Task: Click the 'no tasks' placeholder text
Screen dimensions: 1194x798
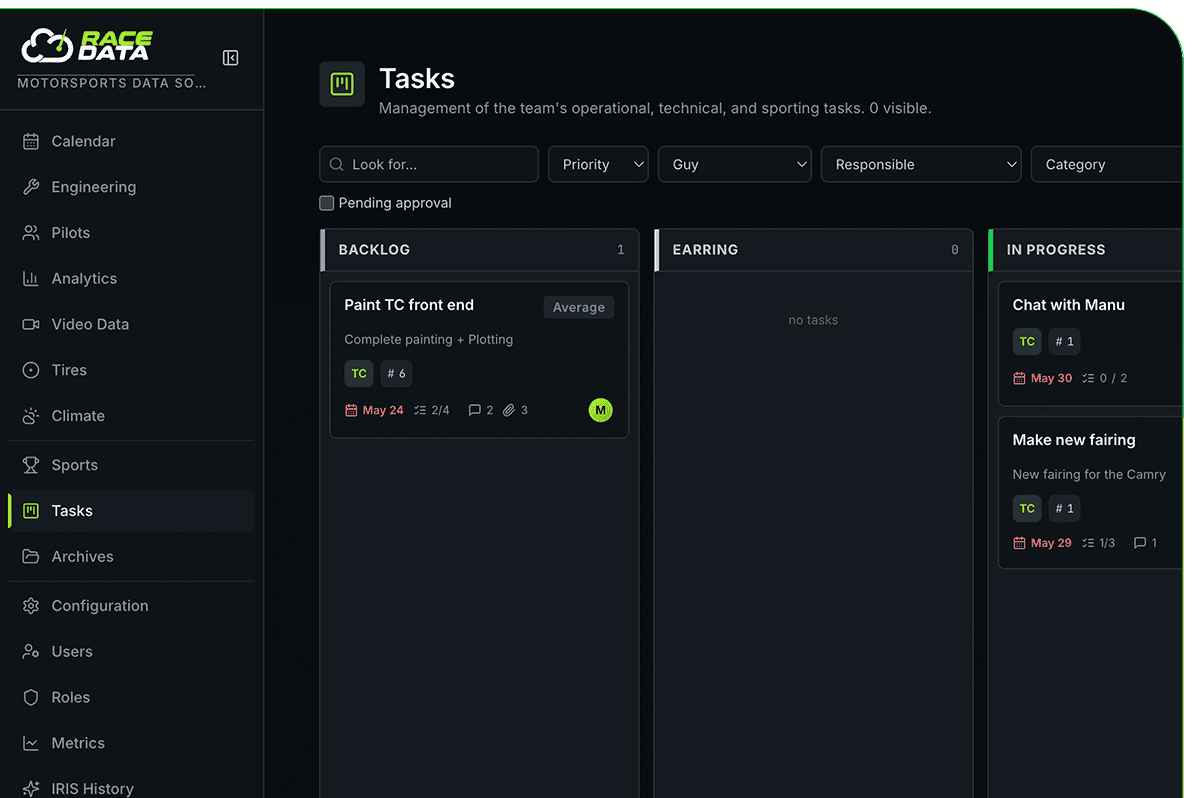Action: coord(813,321)
